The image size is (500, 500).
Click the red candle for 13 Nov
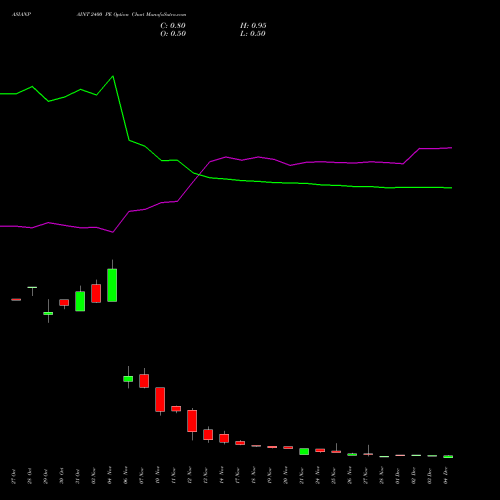coord(208,435)
